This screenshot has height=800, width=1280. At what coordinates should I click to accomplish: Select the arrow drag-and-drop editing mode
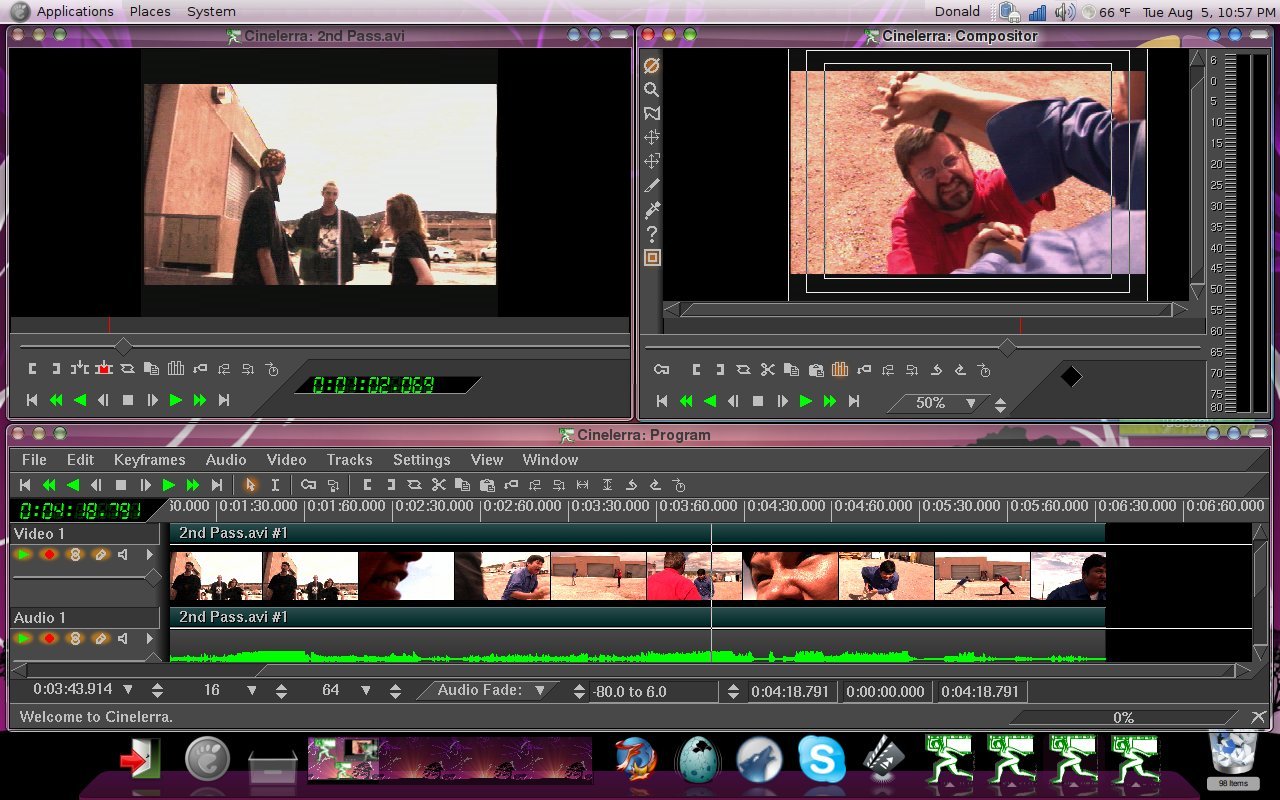[x=250, y=485]
